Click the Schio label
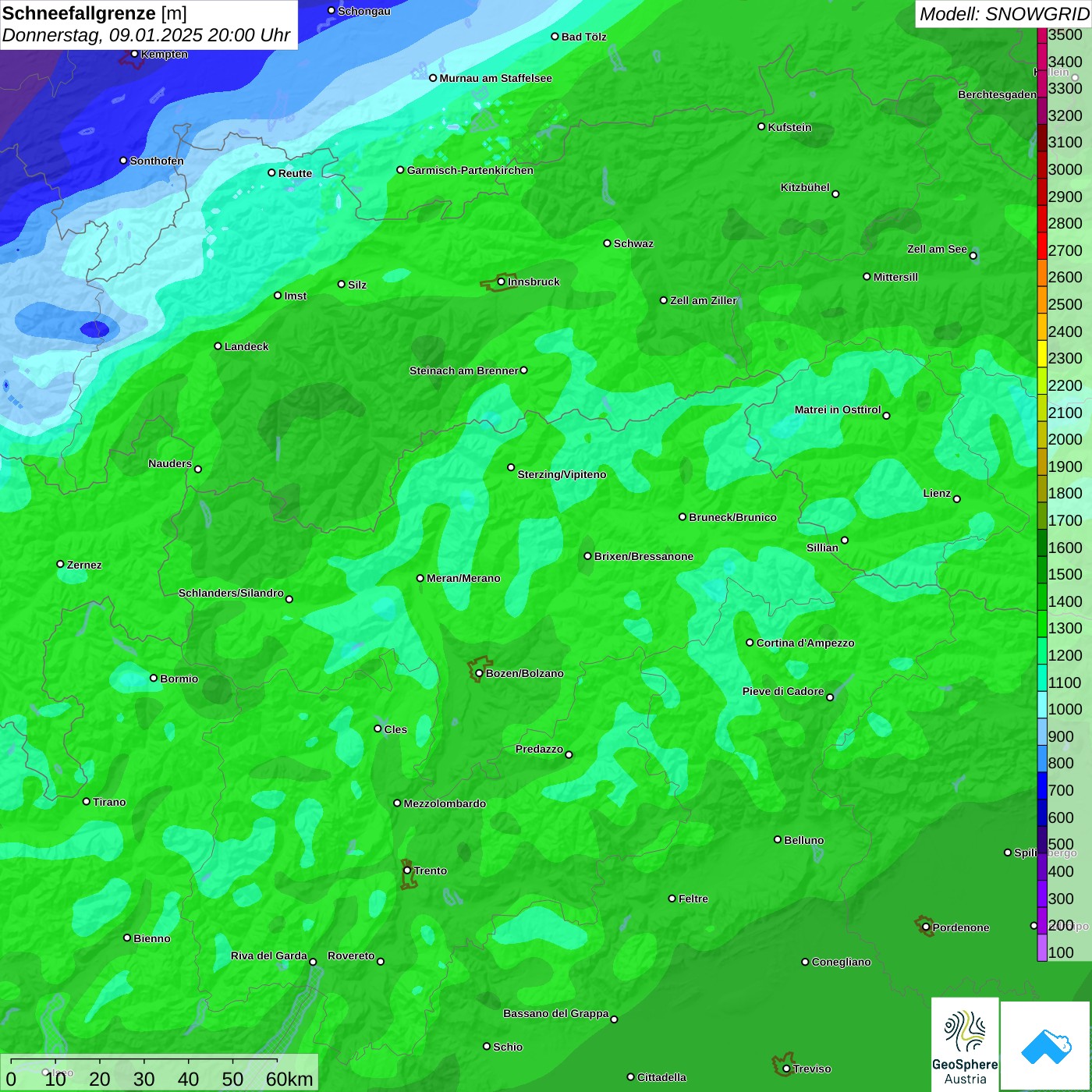The width and height of the screenshot is (1092, 1092). [x=508, y=1047]
